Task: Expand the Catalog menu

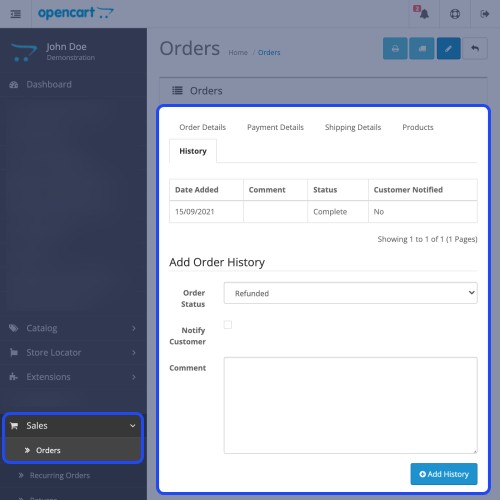Action: (x=73, y=328)
